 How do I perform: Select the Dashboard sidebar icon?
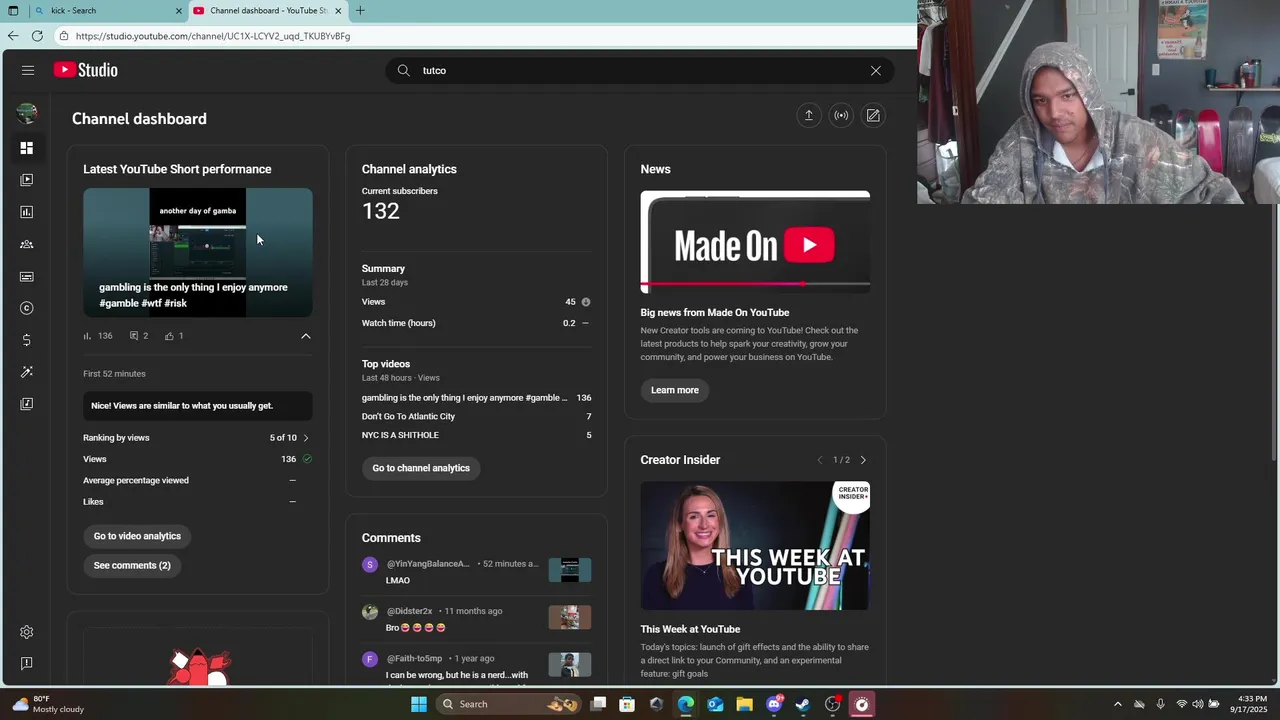coord(27,148)
